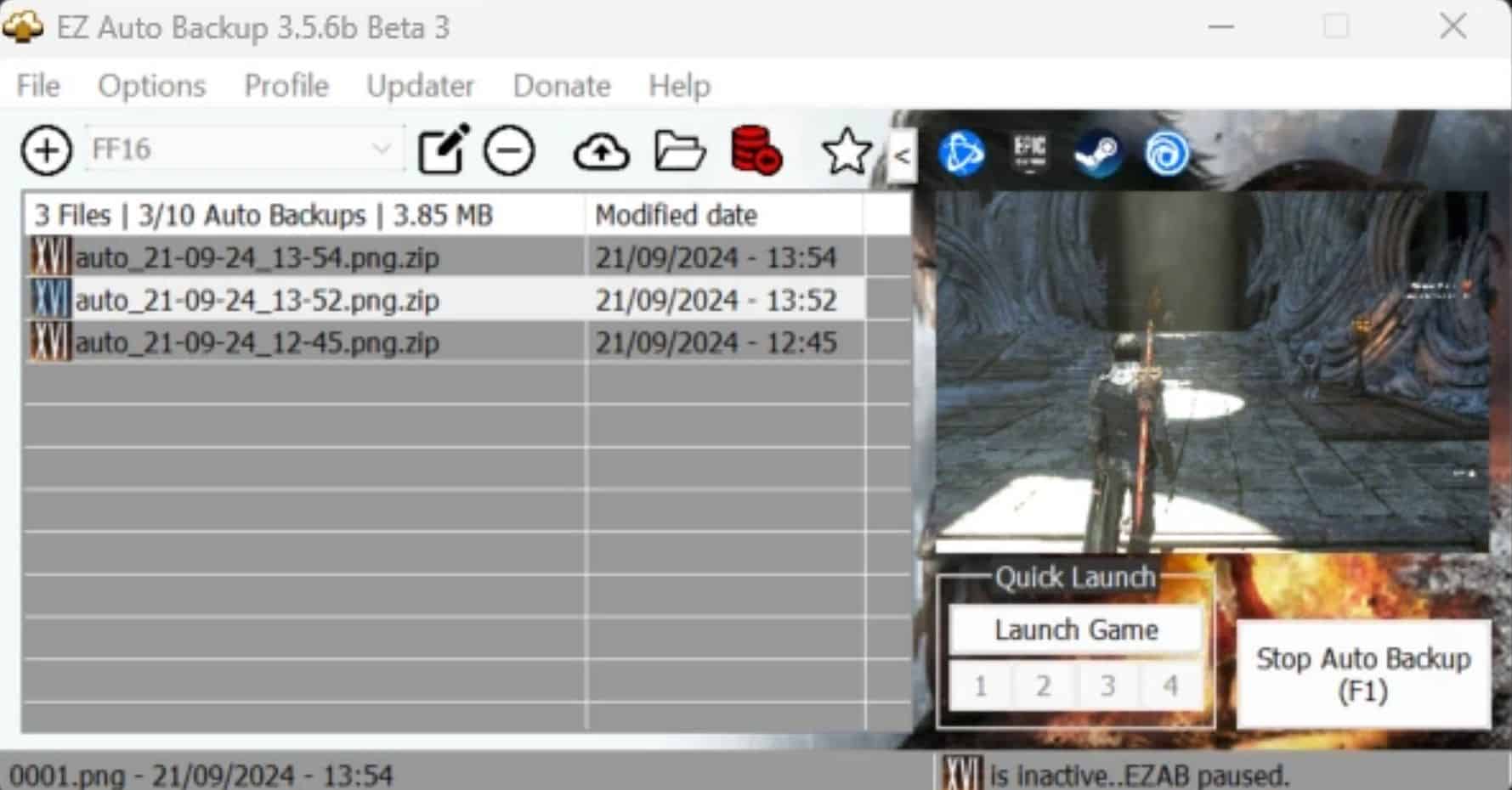This screenshot has height=790, width=1512.
Task: Click status text 0001.png - 21/09/2024
Action: click(x=201, y=775)
